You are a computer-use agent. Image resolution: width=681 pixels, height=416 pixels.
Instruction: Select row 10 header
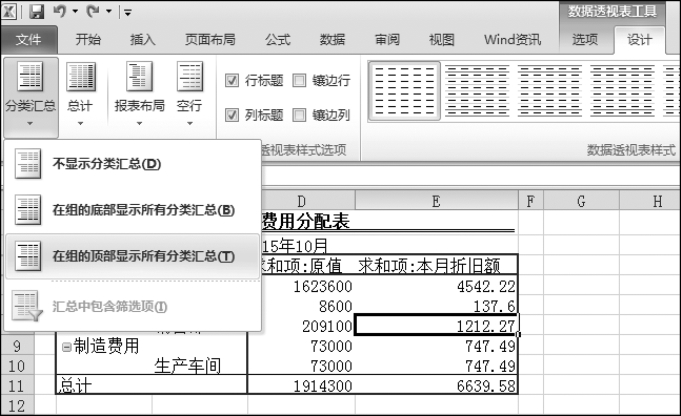coord(17,366)
